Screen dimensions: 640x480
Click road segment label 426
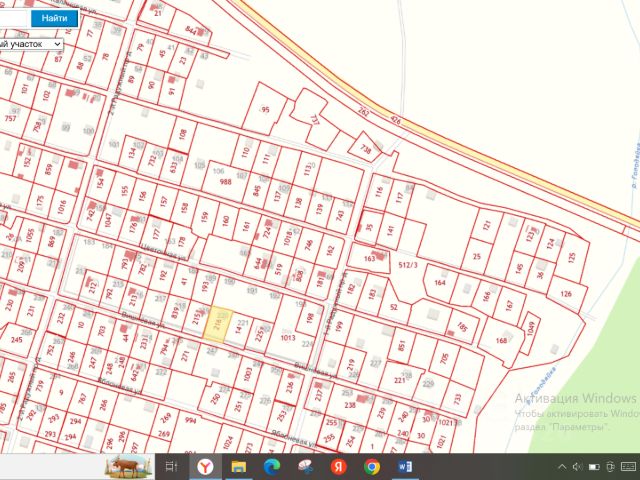(x=395, y=120)
